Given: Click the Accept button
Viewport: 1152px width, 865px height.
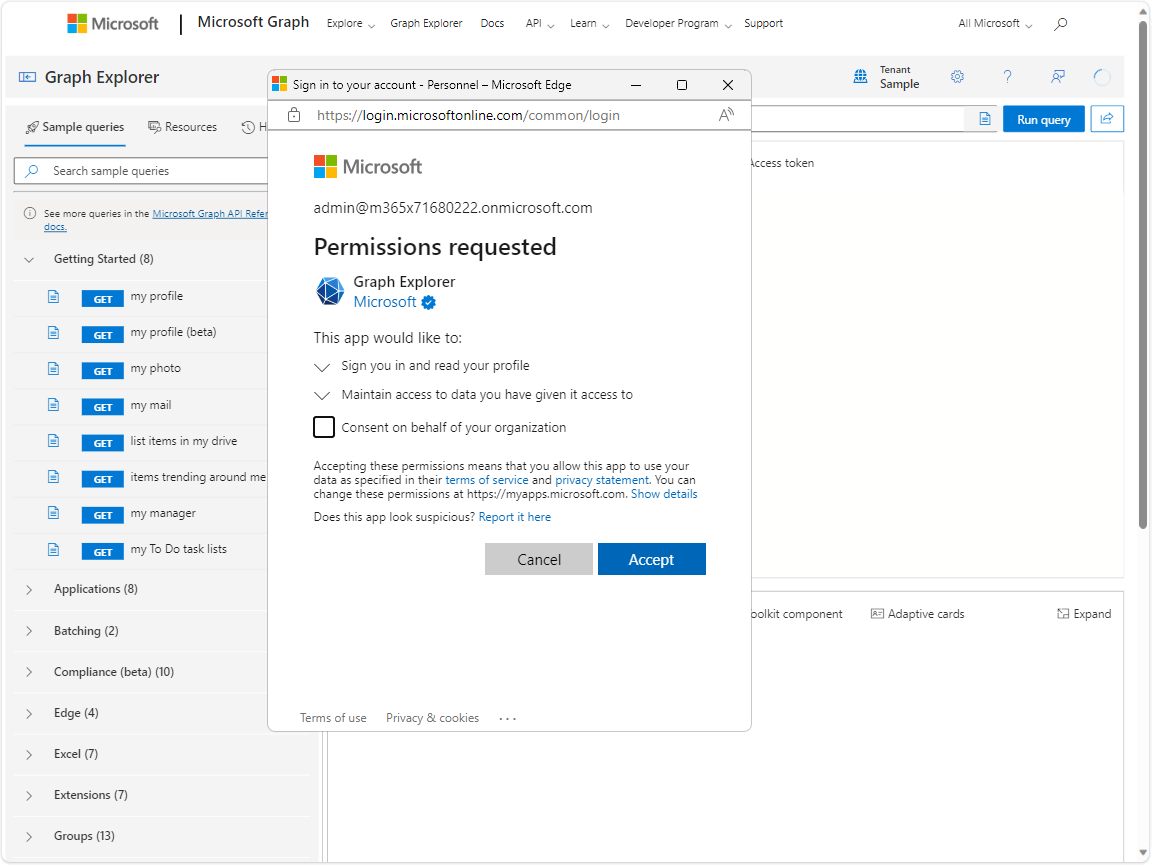Looking at the screenshot, I should (652, 559).
